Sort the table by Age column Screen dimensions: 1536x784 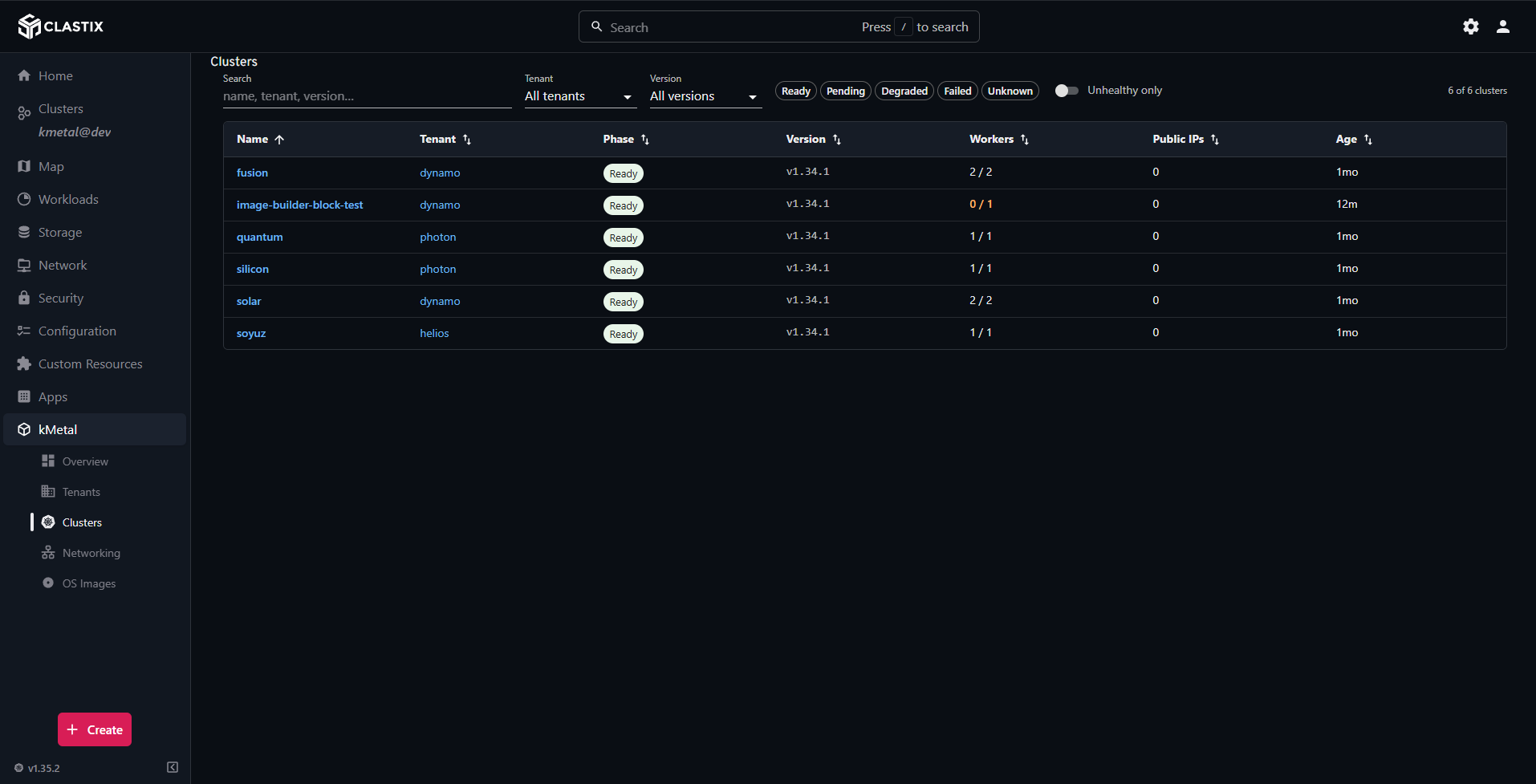click(x=1354, y=139)
